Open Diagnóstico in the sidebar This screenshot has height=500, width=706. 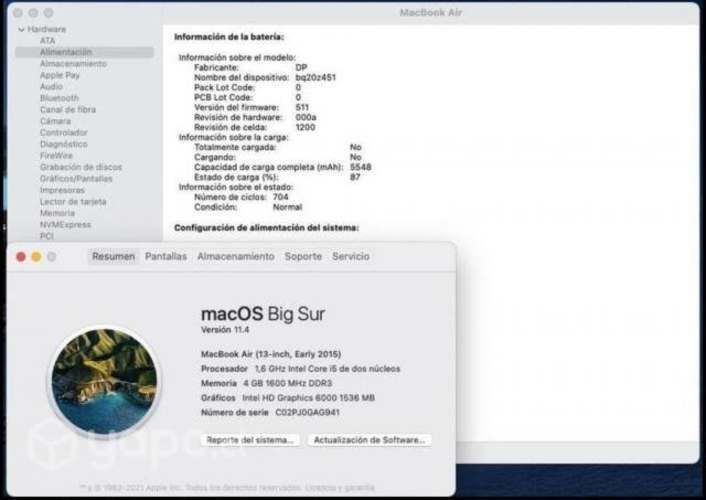point(63,144)
